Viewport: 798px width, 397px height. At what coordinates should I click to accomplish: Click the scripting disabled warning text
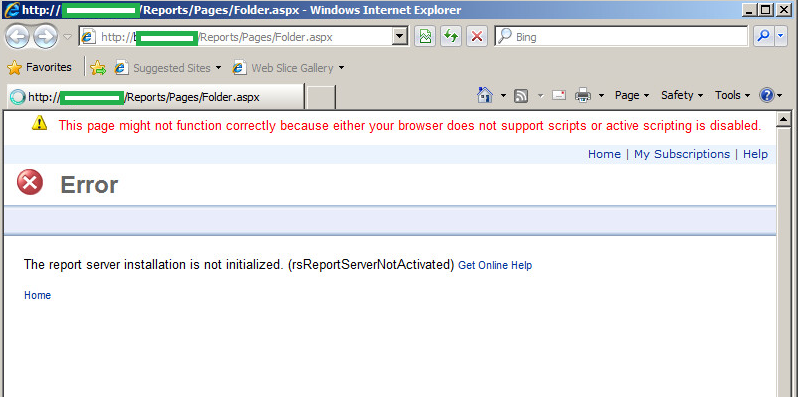[x=410, y=125]
